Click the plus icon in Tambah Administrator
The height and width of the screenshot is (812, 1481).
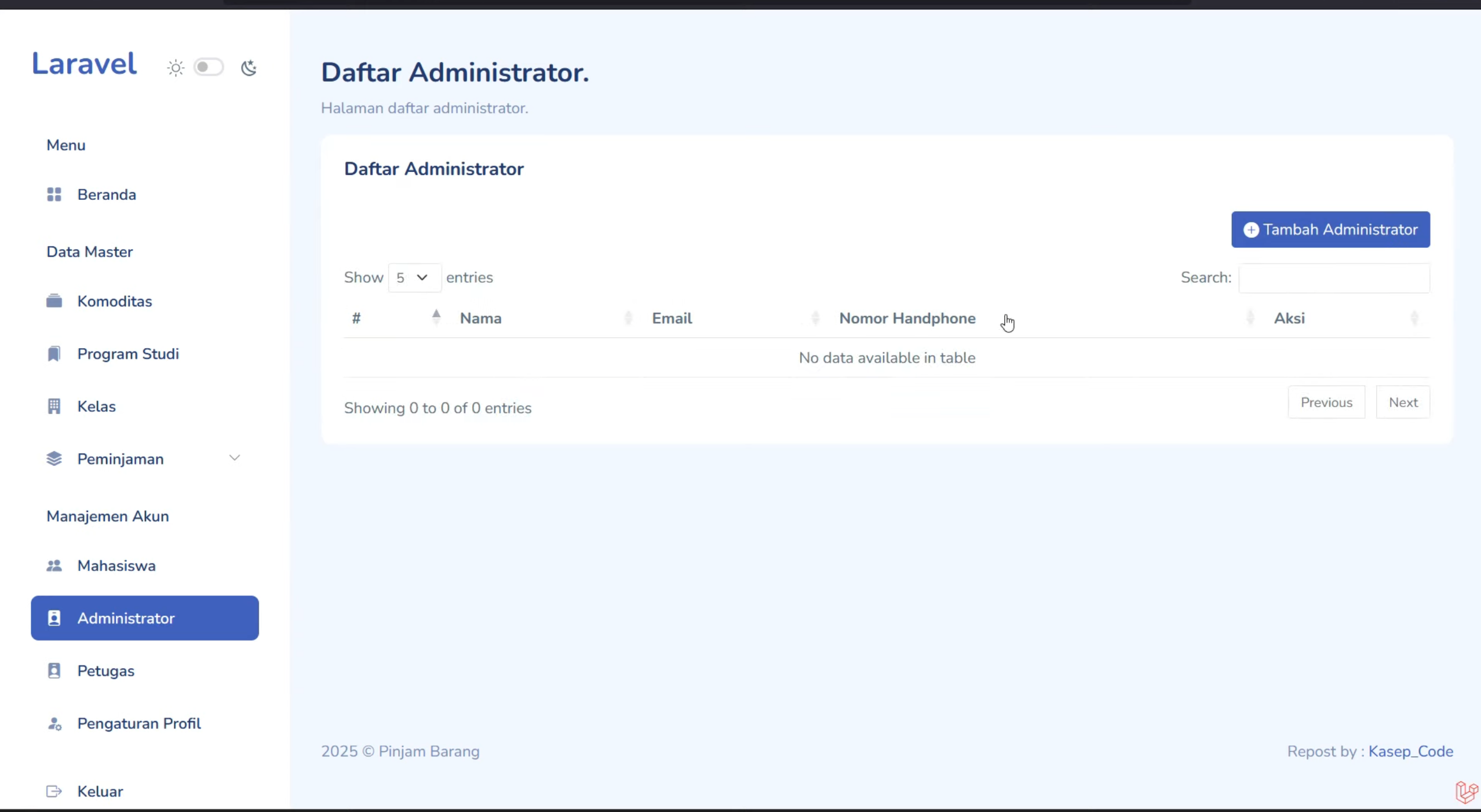click(x=1251, y=230)
